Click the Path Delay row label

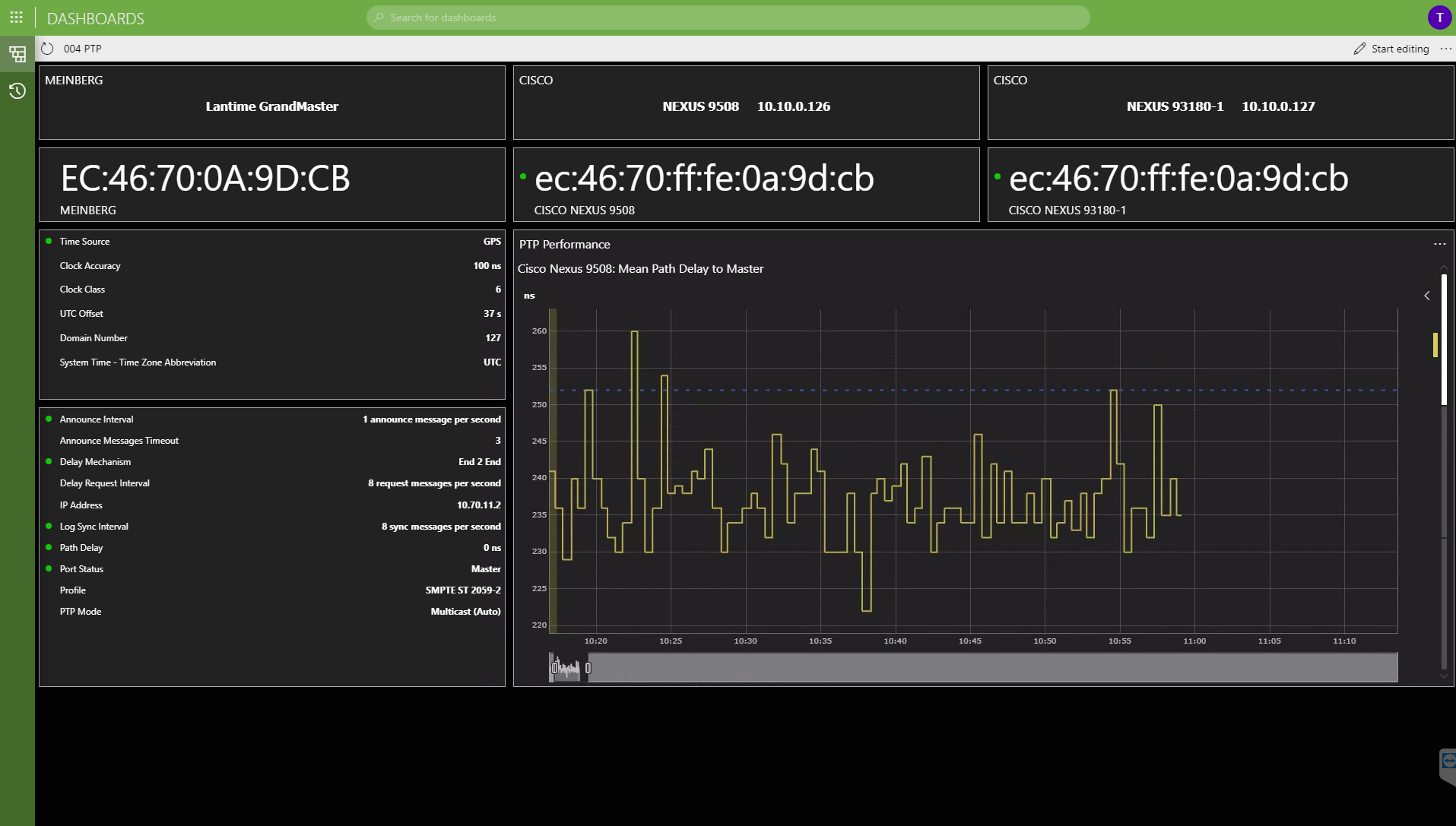pos(81,548)
